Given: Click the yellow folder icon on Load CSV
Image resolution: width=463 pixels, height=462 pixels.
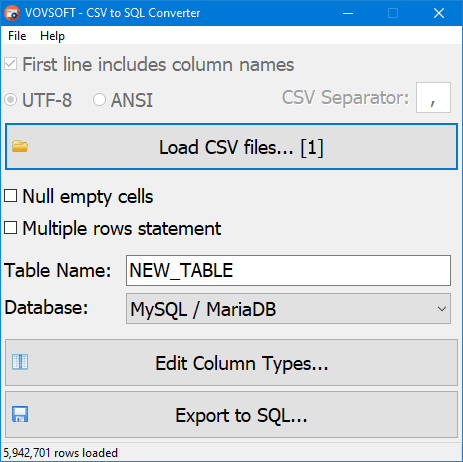Looking at the screenshot, I should [x=20, y=146].
